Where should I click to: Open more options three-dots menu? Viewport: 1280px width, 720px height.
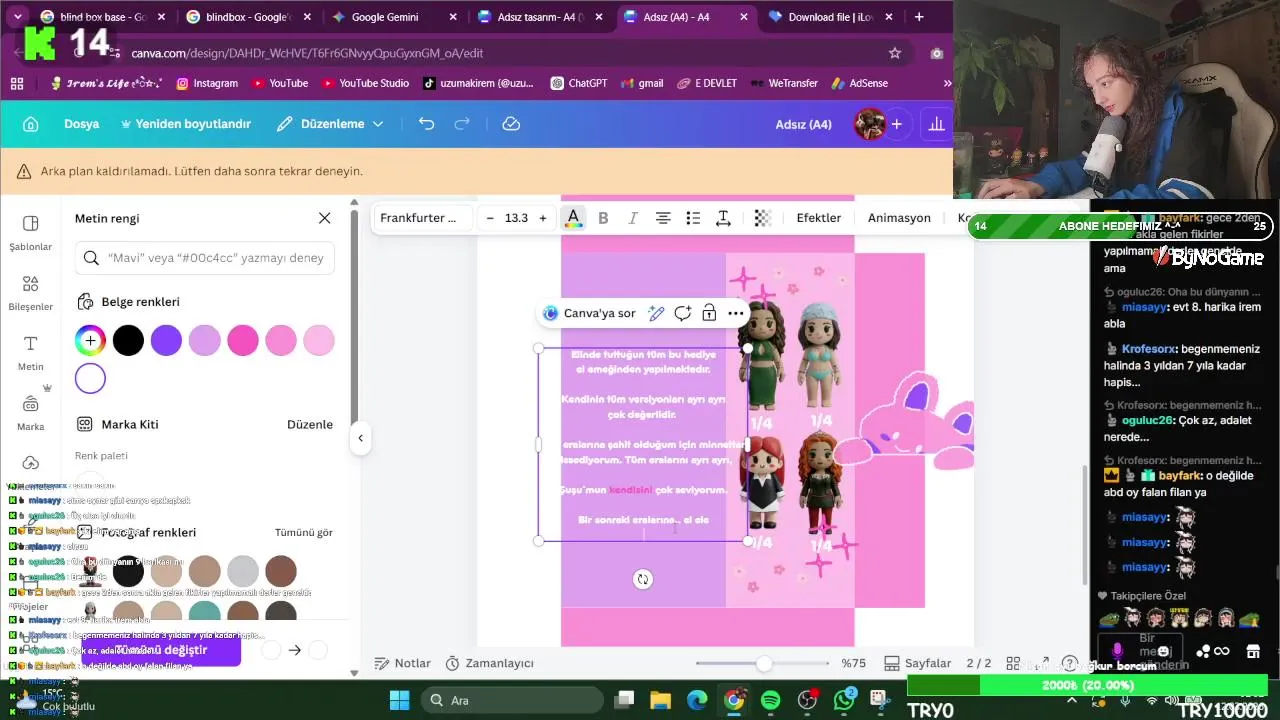[735, 313]
